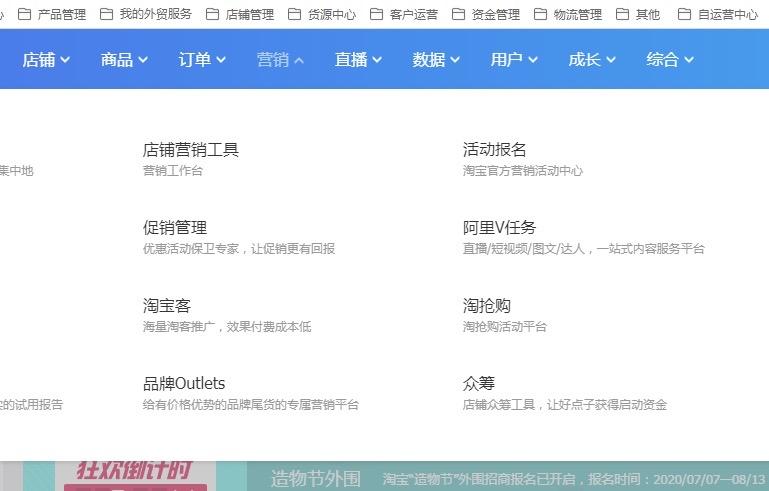Open the 综合 menu
Viewport: 769px width, 491px height.
tap(670, 60)
